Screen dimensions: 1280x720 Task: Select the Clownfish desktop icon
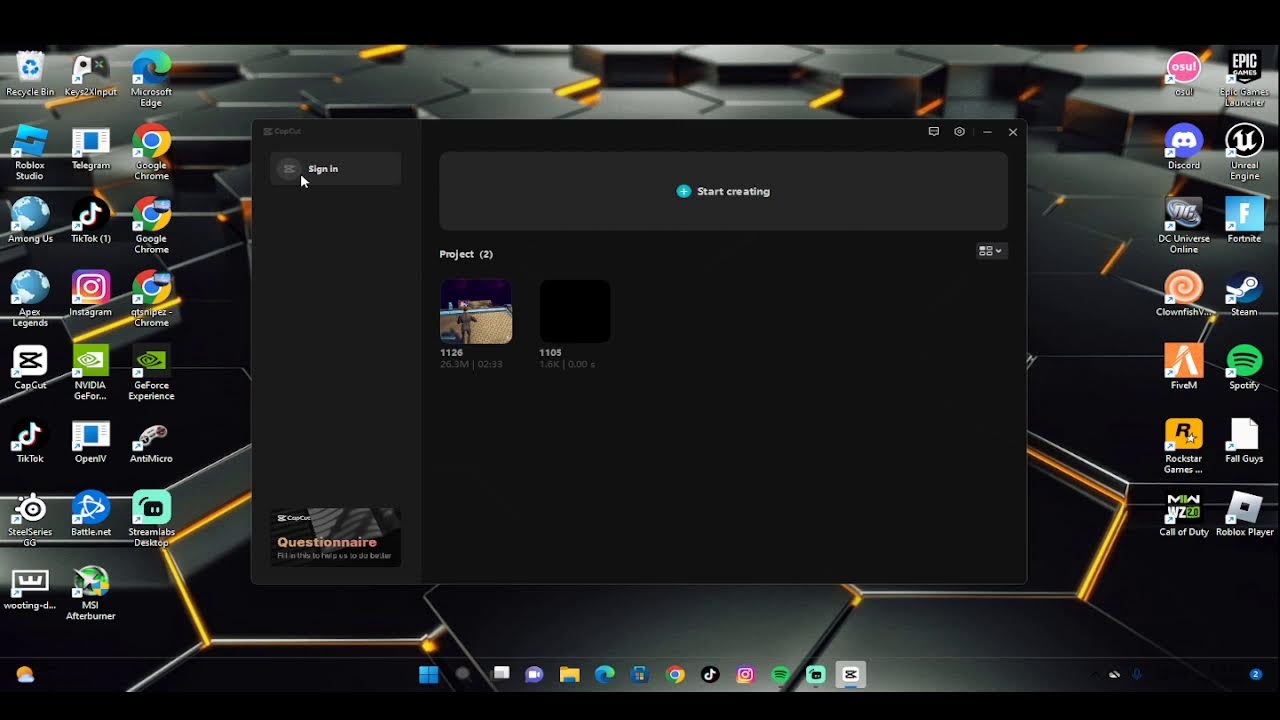1184,294
